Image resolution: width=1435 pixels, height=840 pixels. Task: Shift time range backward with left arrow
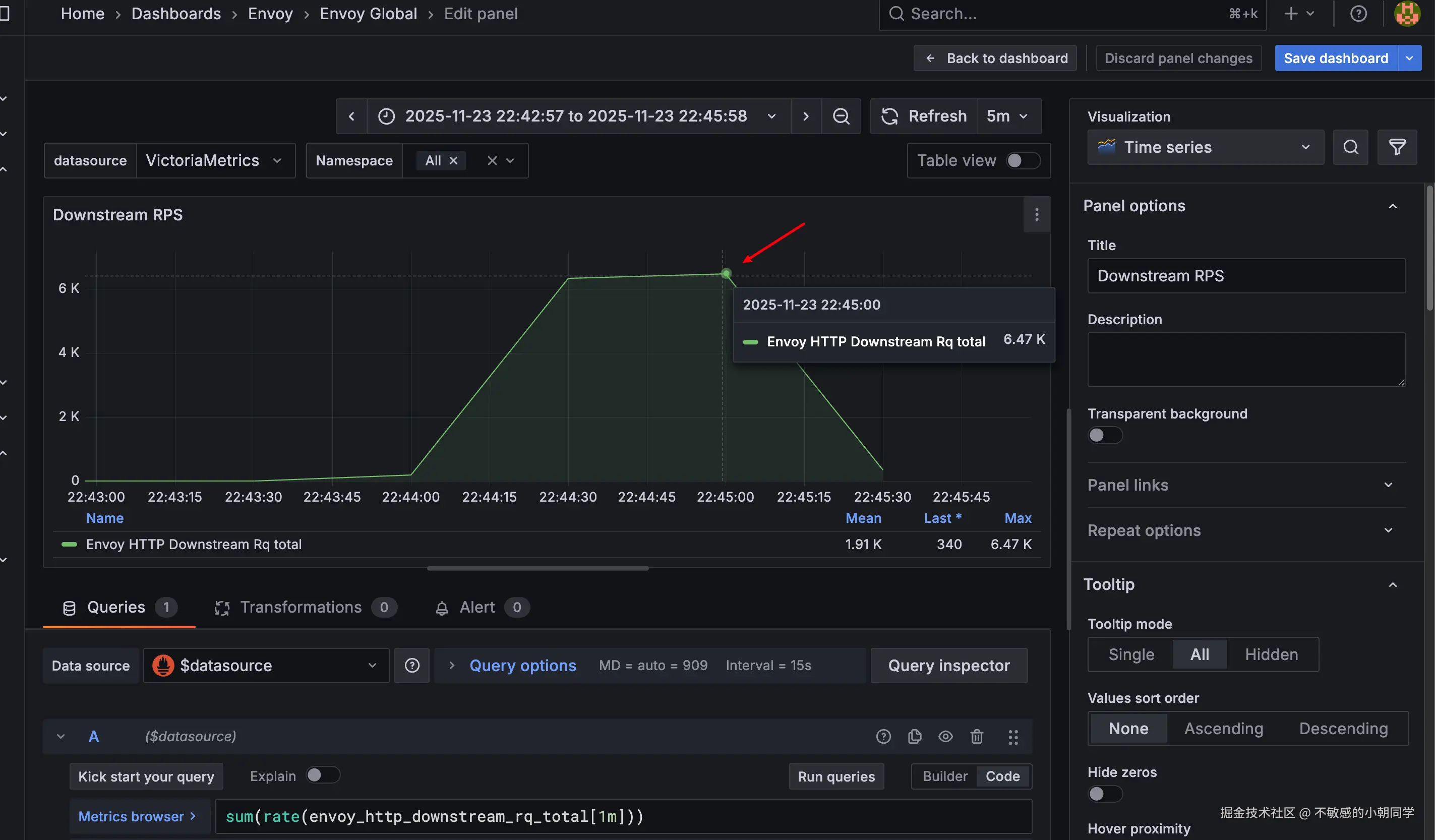(x=351, y=116)
